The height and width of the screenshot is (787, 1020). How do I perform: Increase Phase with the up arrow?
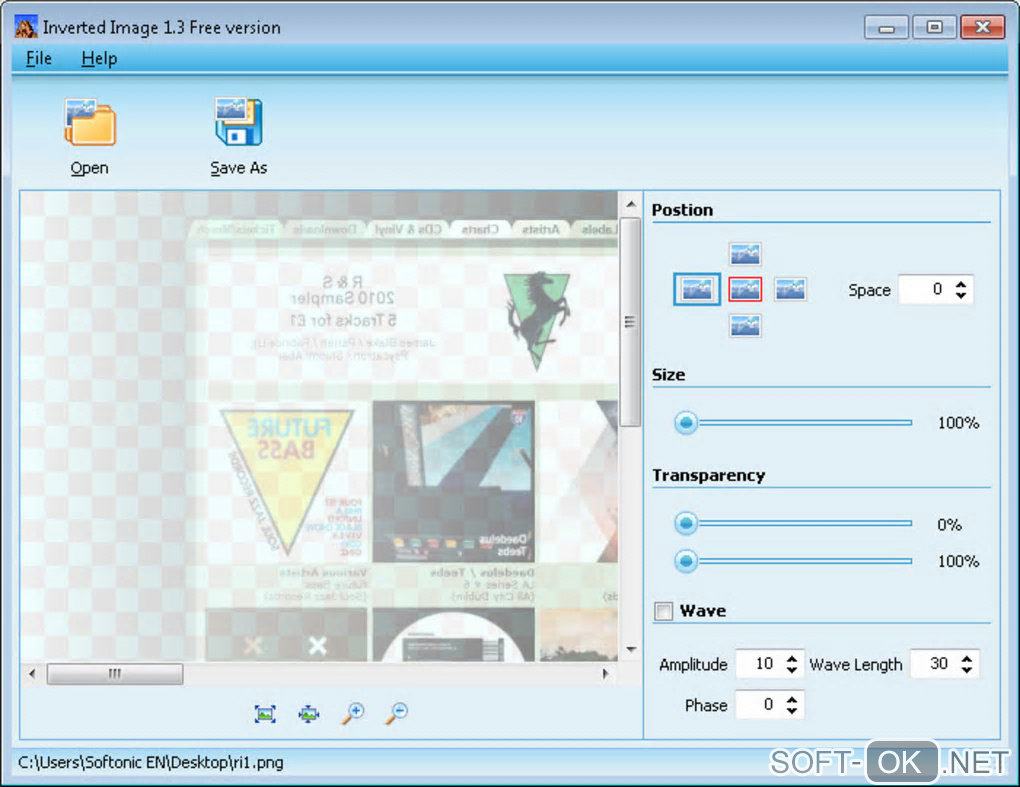point(792,699)
